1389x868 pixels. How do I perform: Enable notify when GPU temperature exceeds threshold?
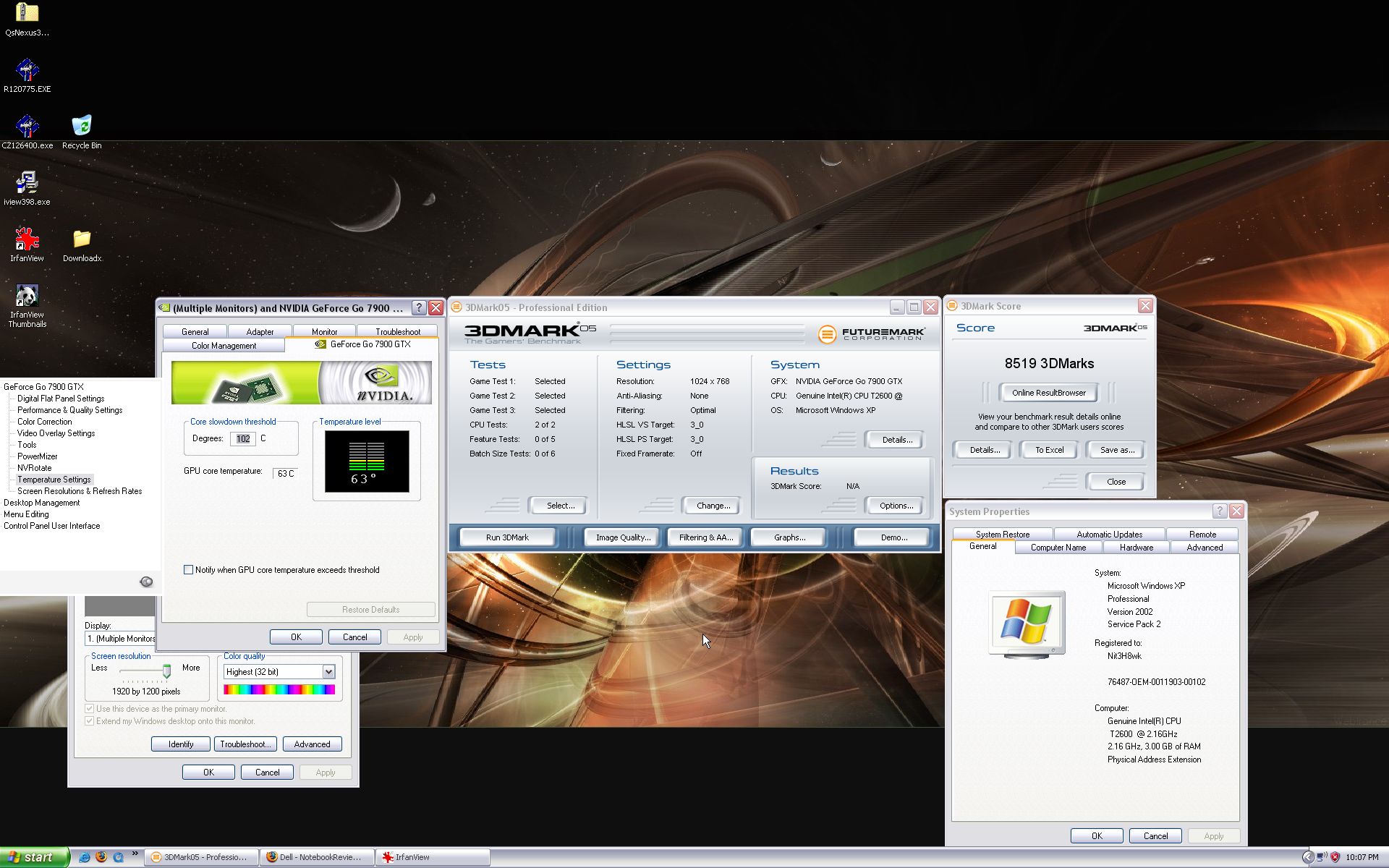(189, 570)
